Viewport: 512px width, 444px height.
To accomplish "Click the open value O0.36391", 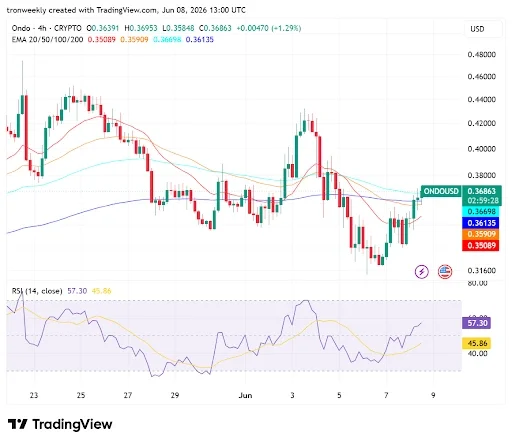I will click(x=103, y=28).
